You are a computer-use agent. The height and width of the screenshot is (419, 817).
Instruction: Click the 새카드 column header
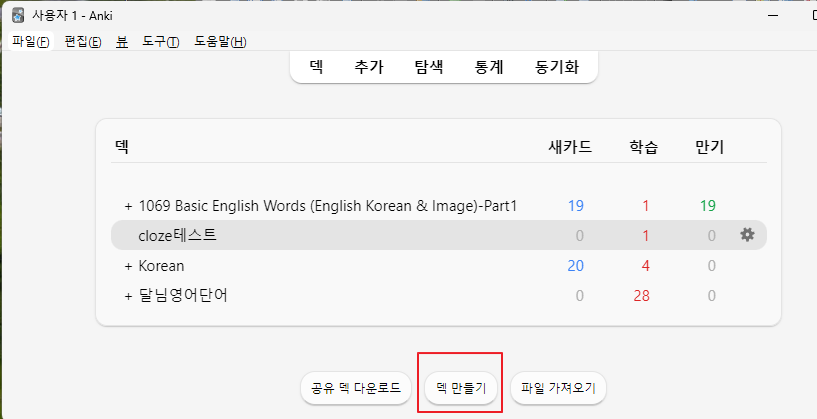[x=570, y=146]
